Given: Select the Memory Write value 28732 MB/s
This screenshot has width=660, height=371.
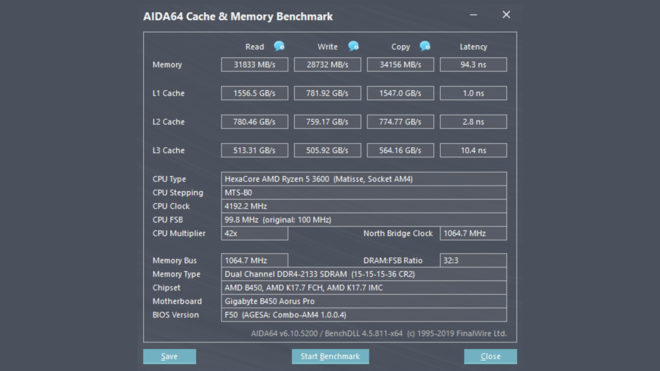Looking at the screenshot, I should [x=327, y=64].
